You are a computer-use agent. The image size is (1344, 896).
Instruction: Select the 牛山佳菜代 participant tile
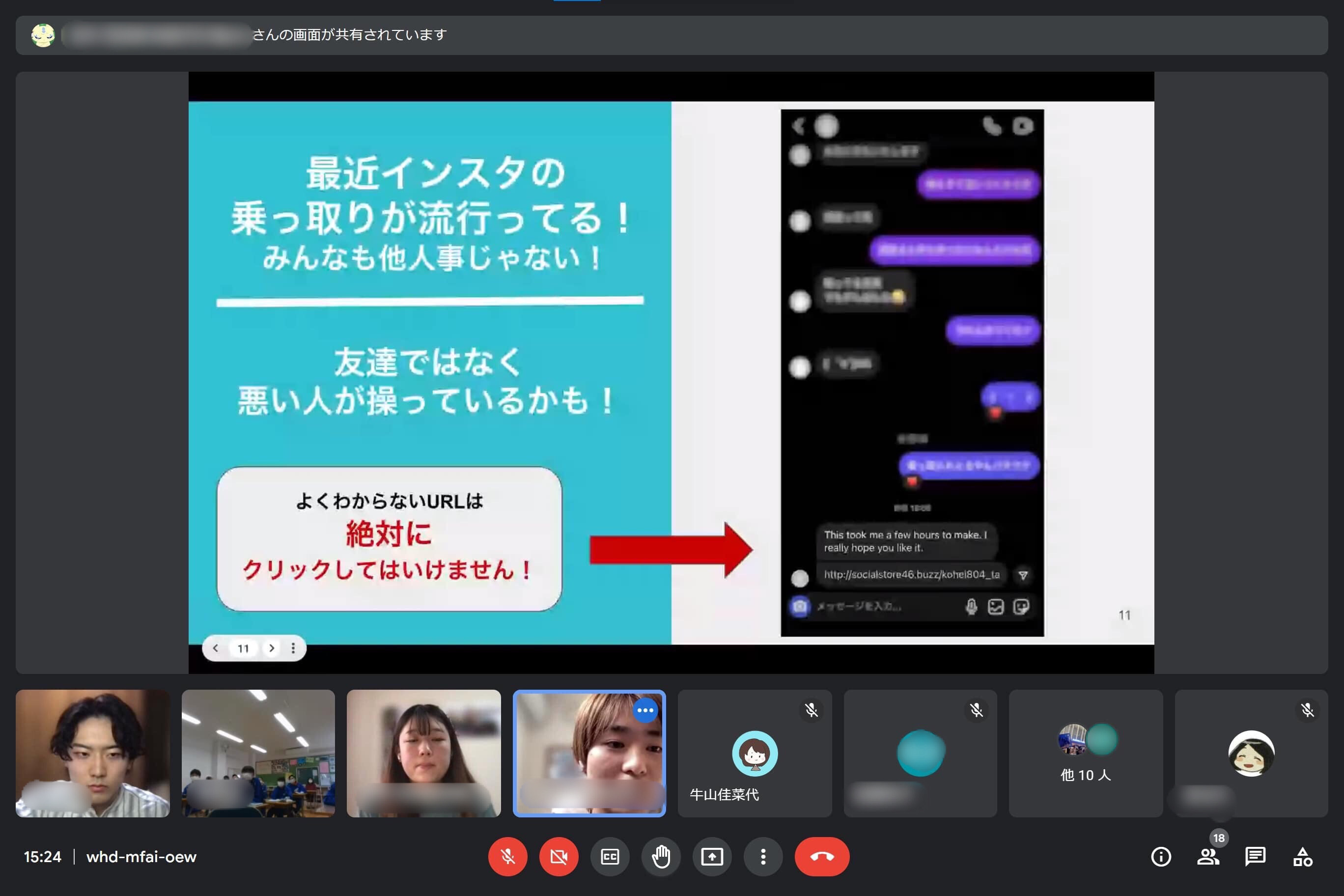point(755,753)
